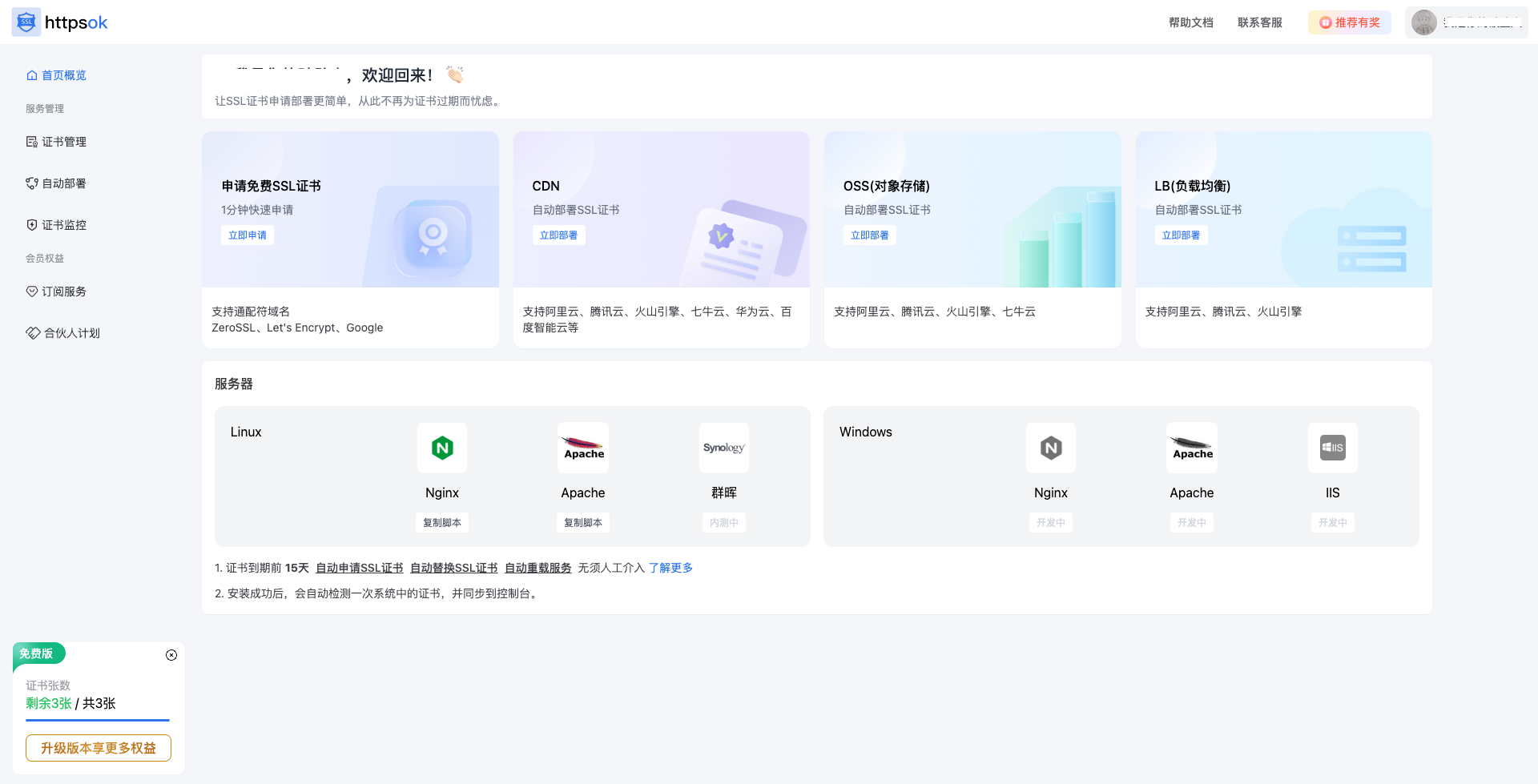Click the Linux Apache feather icon
Screen dimensions: 1538x784
583,448
